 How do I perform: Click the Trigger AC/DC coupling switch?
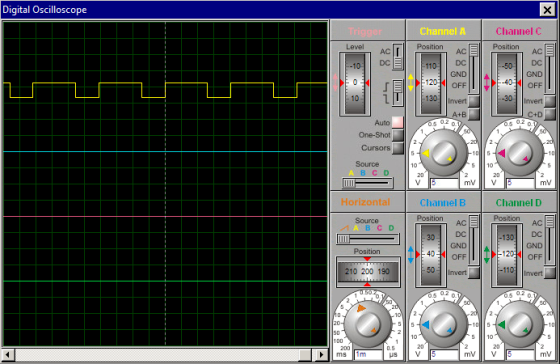click(x=398, y=57)
